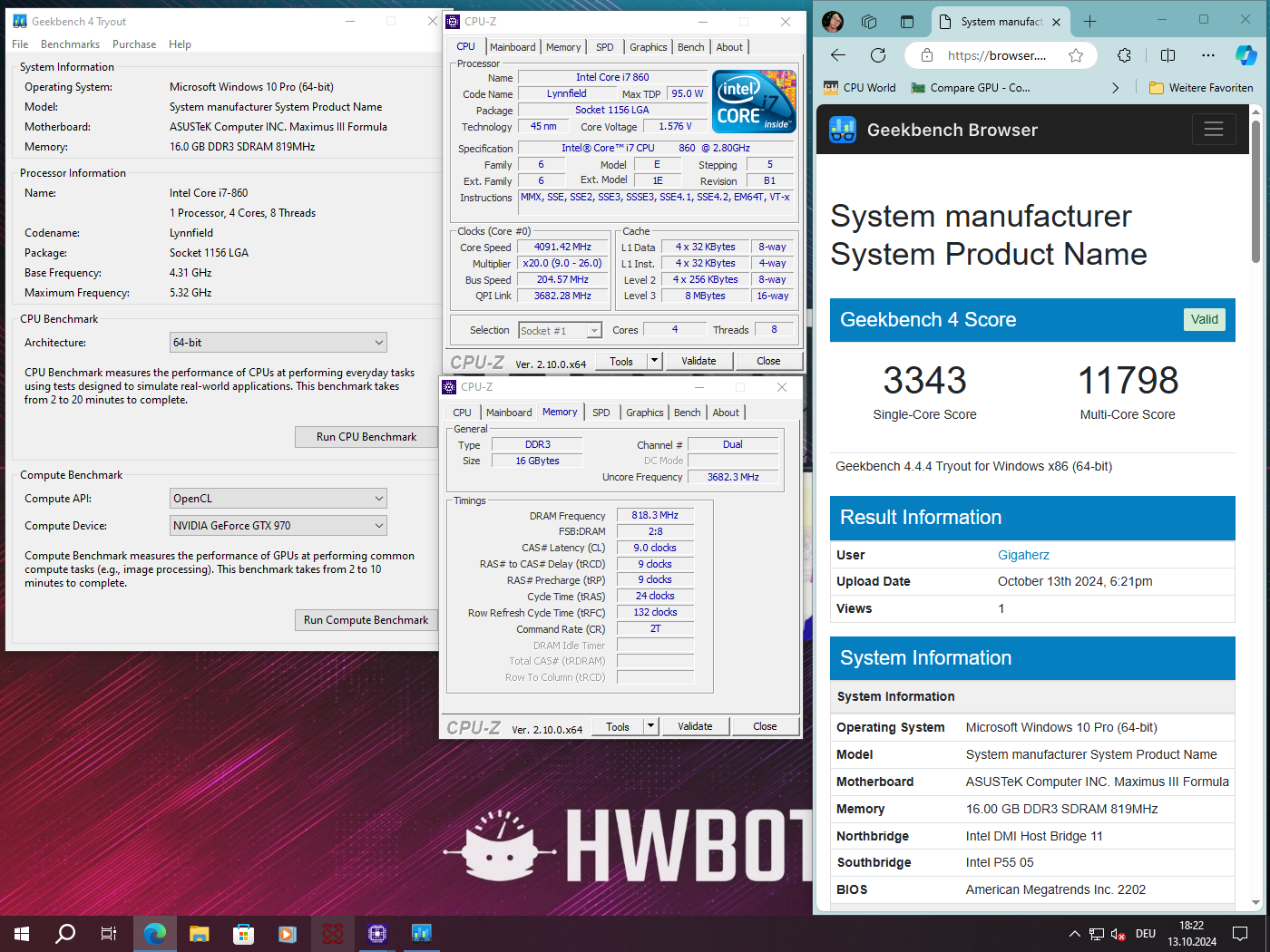Click the Edge profile avatar icon
Screen dimensions: 1270x952
[833, 21]
